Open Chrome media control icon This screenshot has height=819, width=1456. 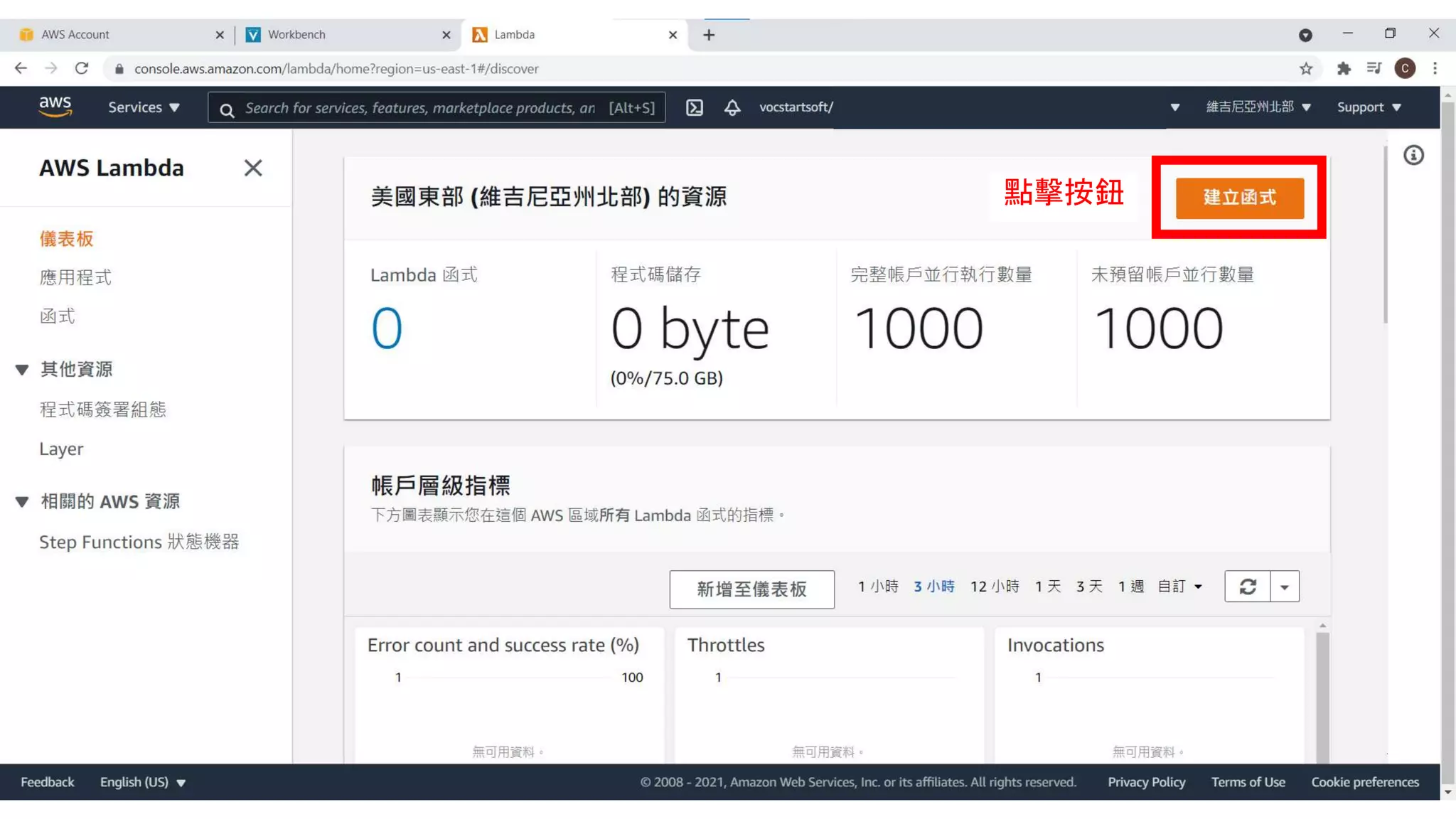(x=1374, y=68)
